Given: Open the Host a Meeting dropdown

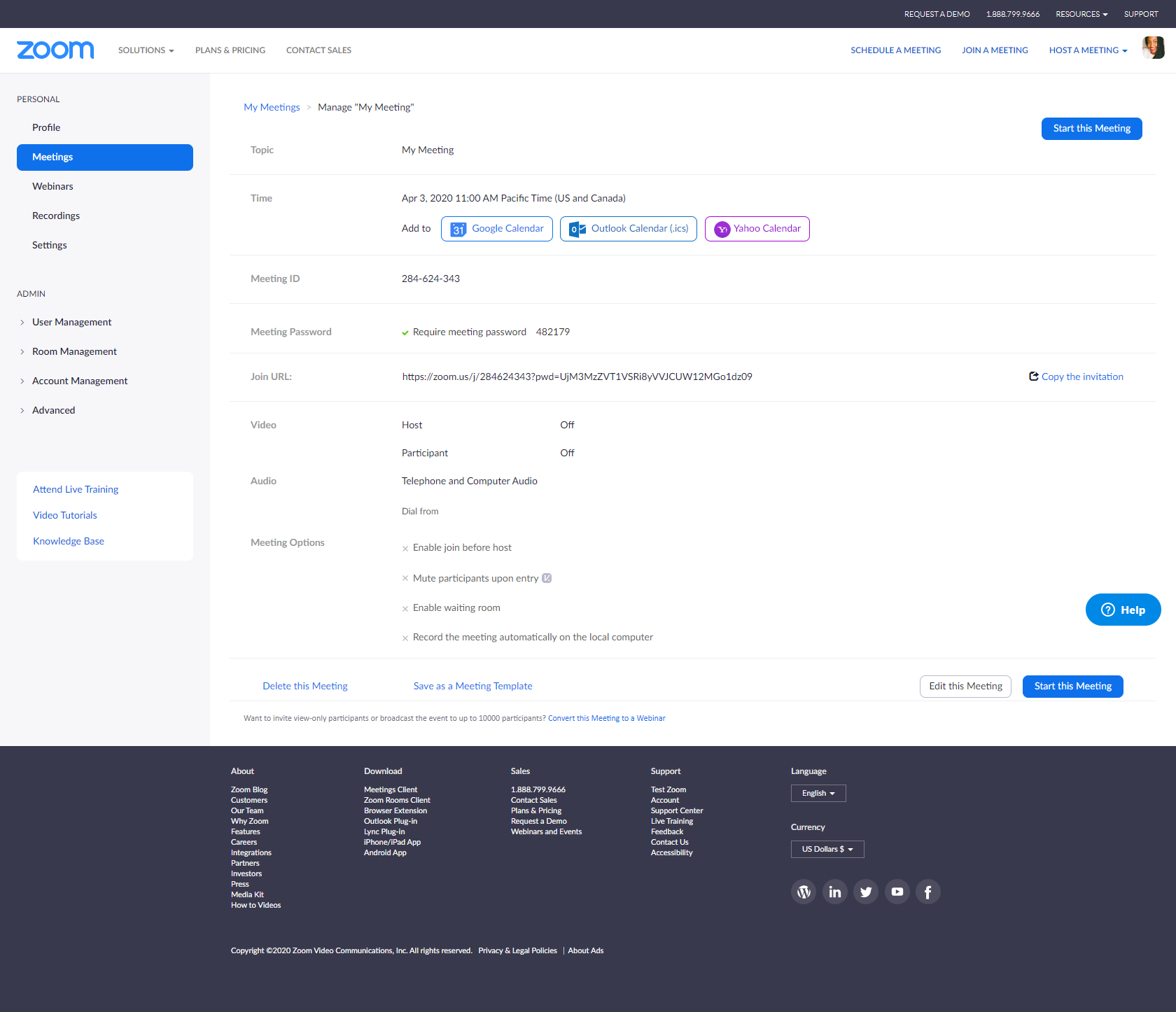Looking at the screenshot, I should click(x=1088, y=50).
